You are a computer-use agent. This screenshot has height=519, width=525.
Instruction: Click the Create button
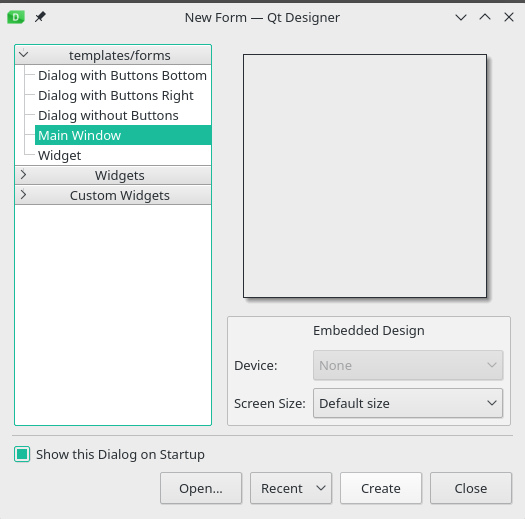point(381,488)
